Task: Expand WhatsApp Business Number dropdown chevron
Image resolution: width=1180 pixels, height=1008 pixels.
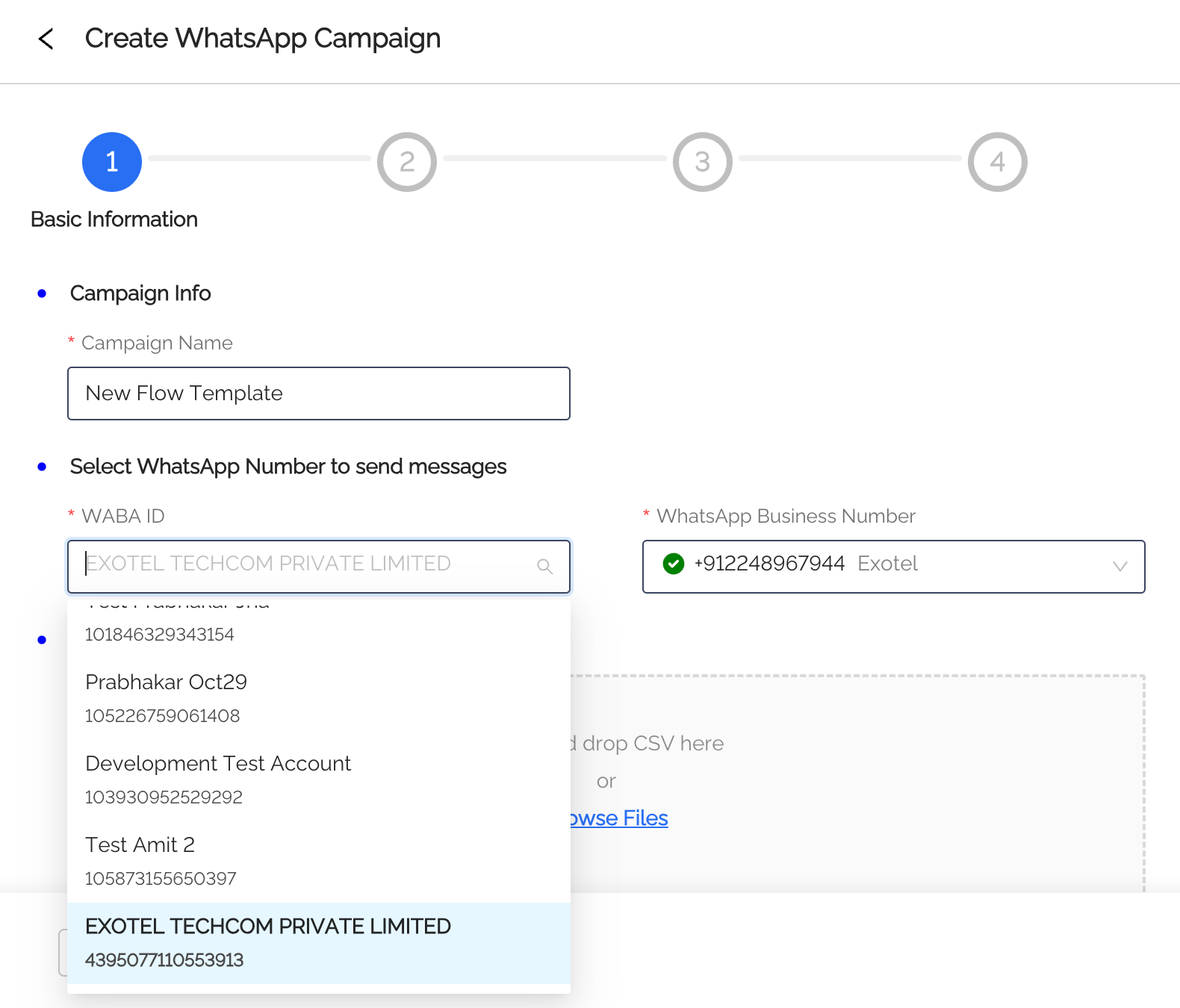Action: coord(1120,567)
